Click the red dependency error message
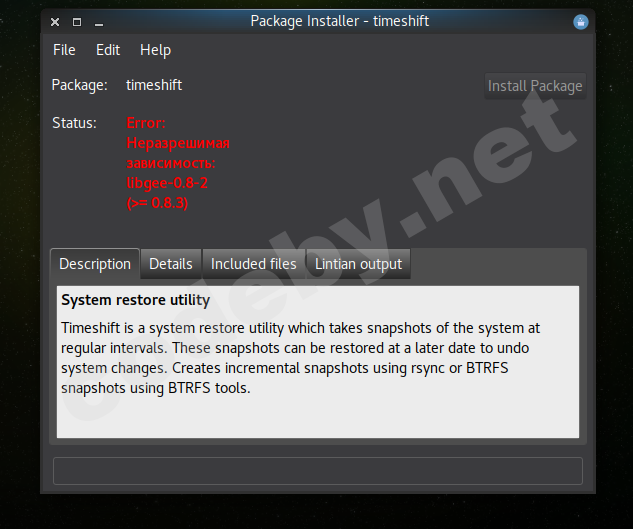The image size is (633, 529). (x=178, y=163)
